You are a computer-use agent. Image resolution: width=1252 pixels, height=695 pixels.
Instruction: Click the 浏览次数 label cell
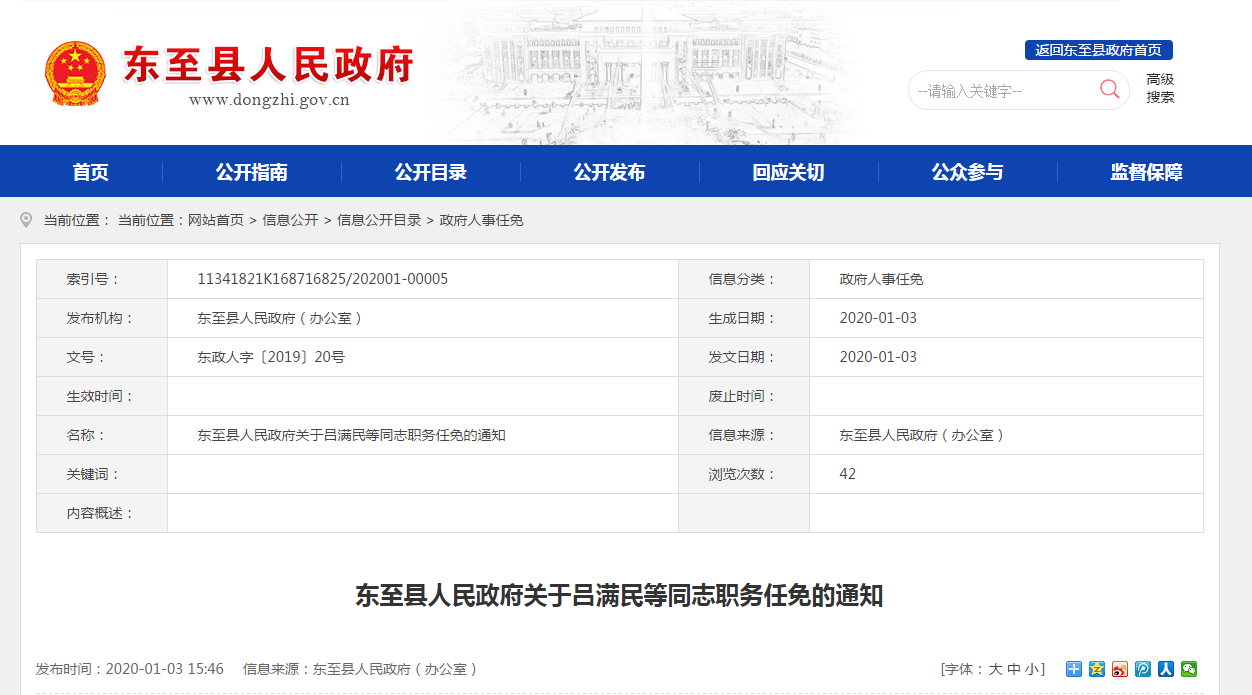tap(744, 474)
